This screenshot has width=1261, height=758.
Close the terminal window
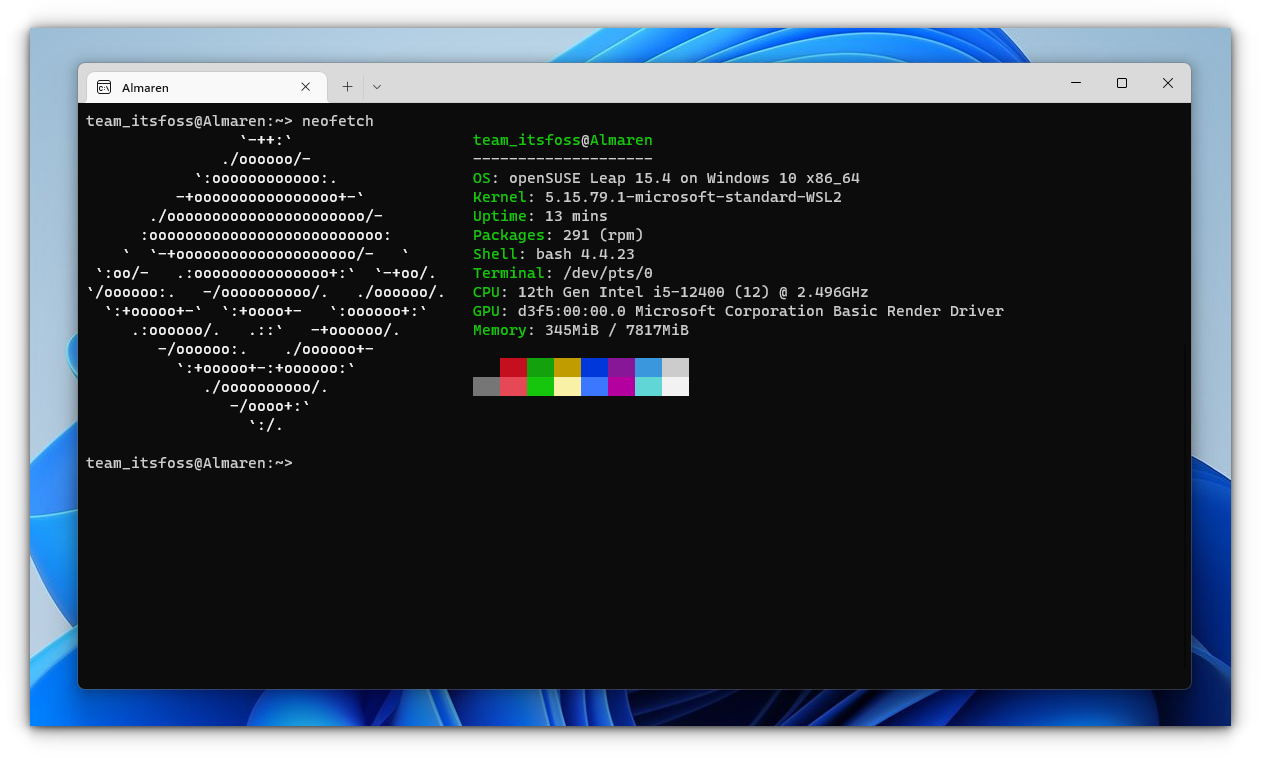pyautogui.click(x=1167, y=83)
